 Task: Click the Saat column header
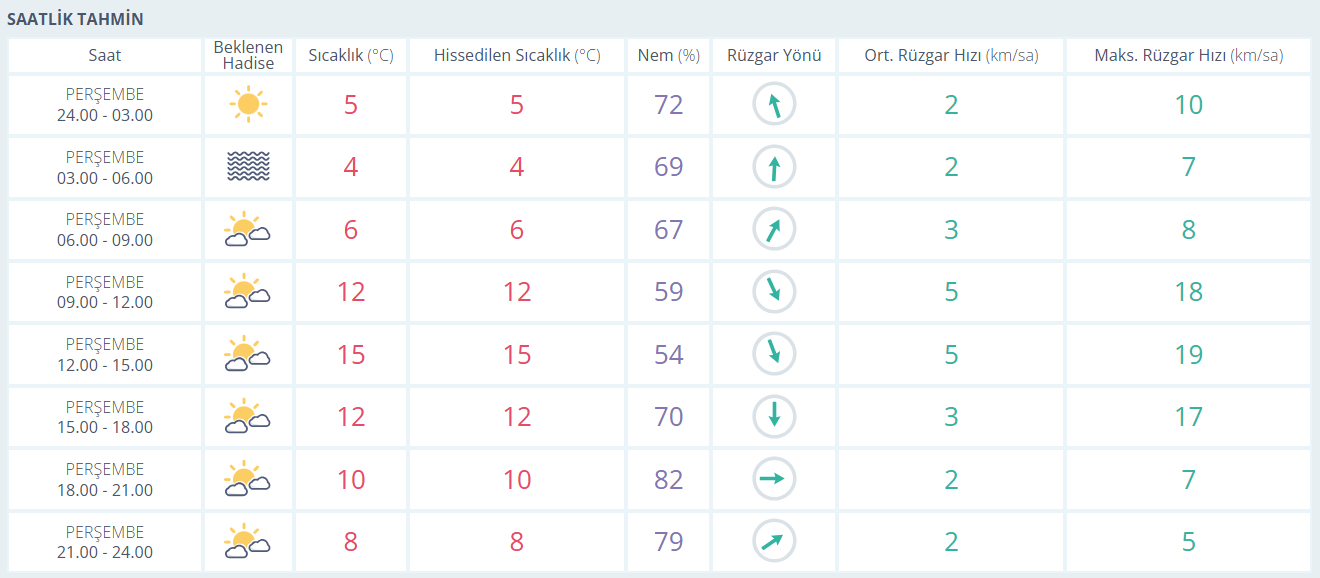105,55
